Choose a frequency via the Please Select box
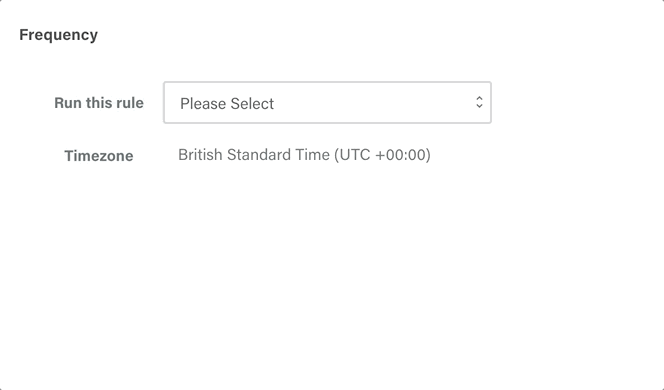Screen dimensions: 664x390 coord(327,102)
